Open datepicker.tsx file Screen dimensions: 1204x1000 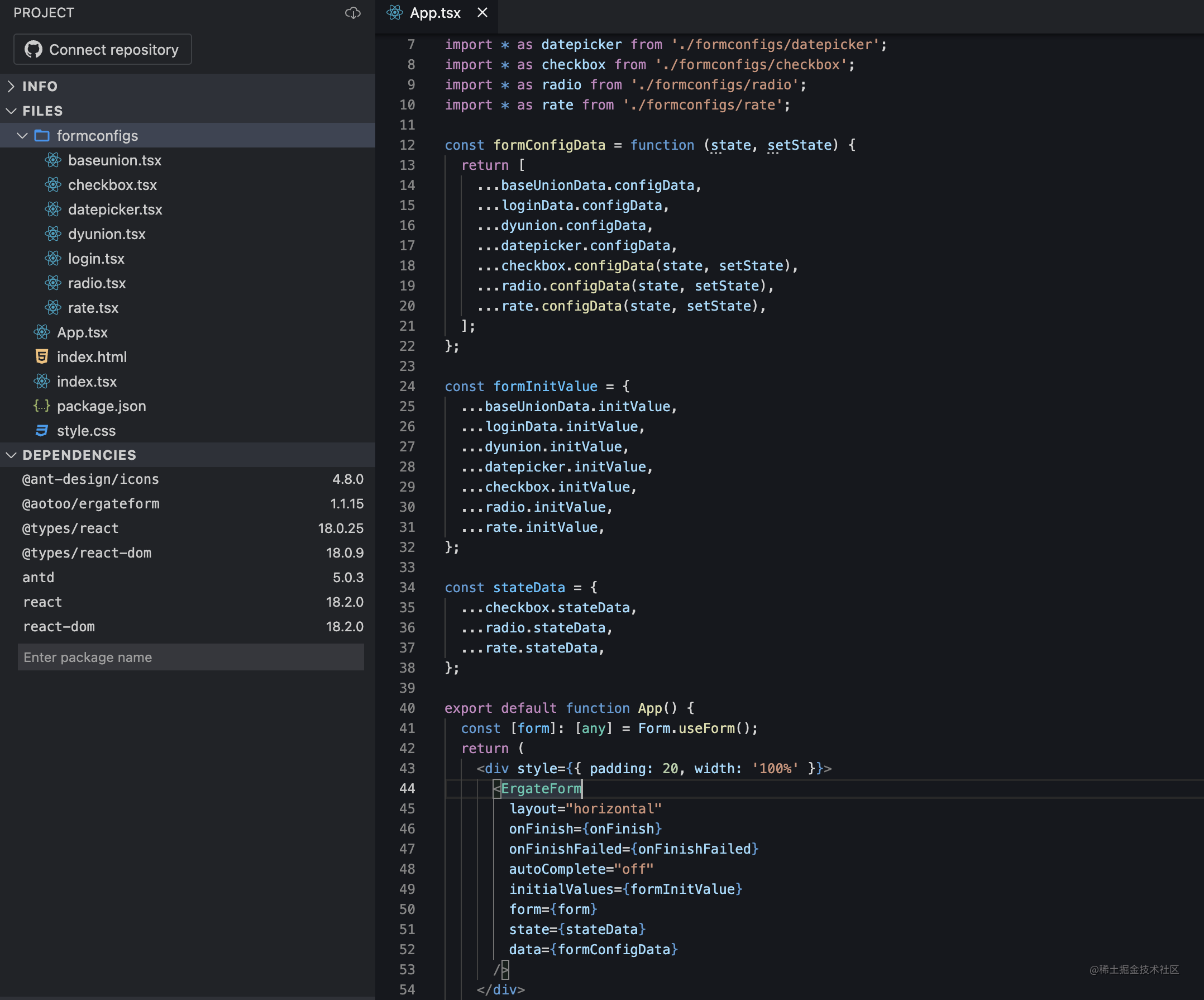114,209
